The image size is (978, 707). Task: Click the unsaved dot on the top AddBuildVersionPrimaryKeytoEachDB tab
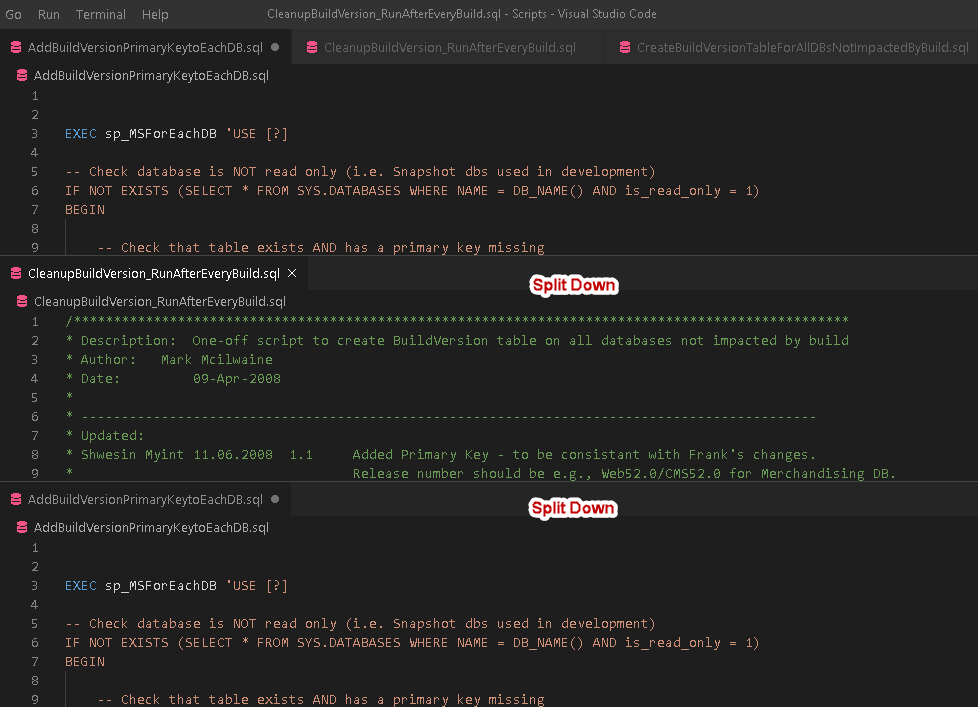point(275,48)
